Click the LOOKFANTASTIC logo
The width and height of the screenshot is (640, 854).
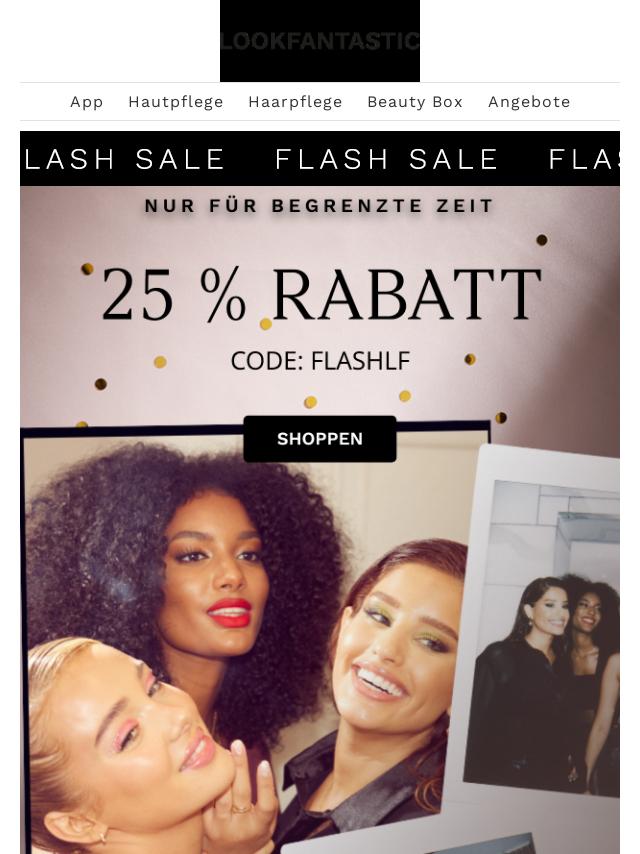point(320,41)
